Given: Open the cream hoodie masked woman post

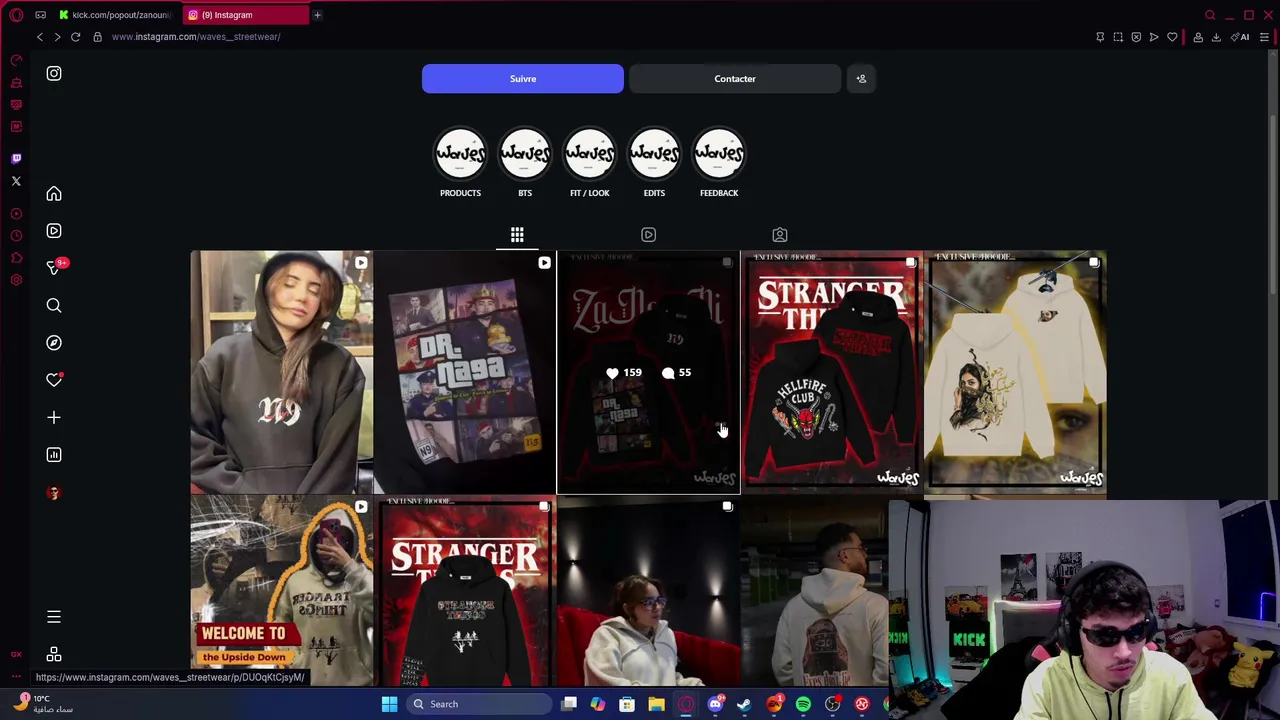Looking at the screenshot, I should pos(1015,372).
